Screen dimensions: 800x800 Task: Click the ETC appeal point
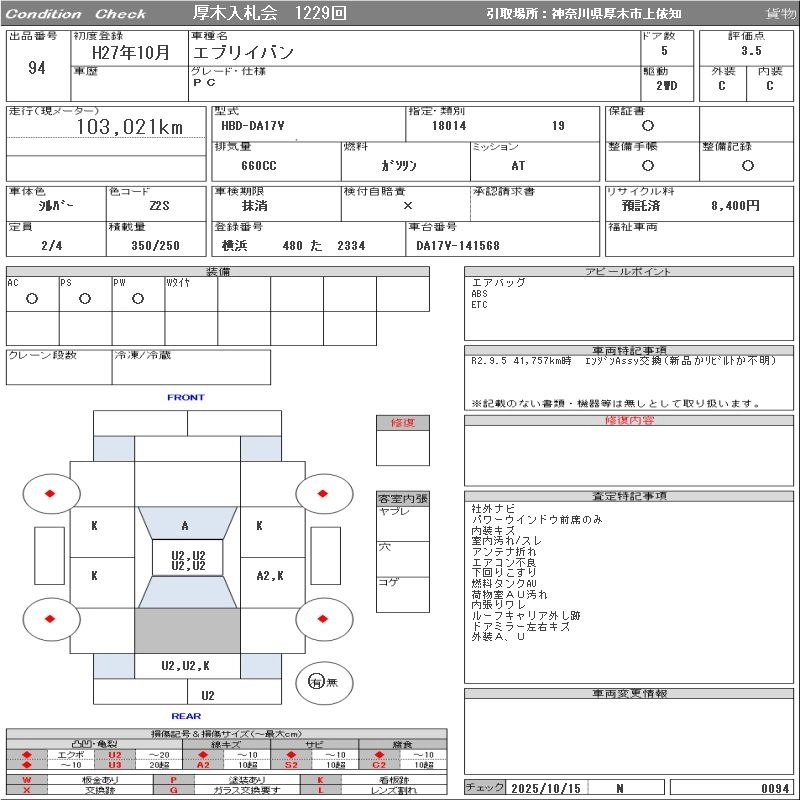(x=479, y=305)
